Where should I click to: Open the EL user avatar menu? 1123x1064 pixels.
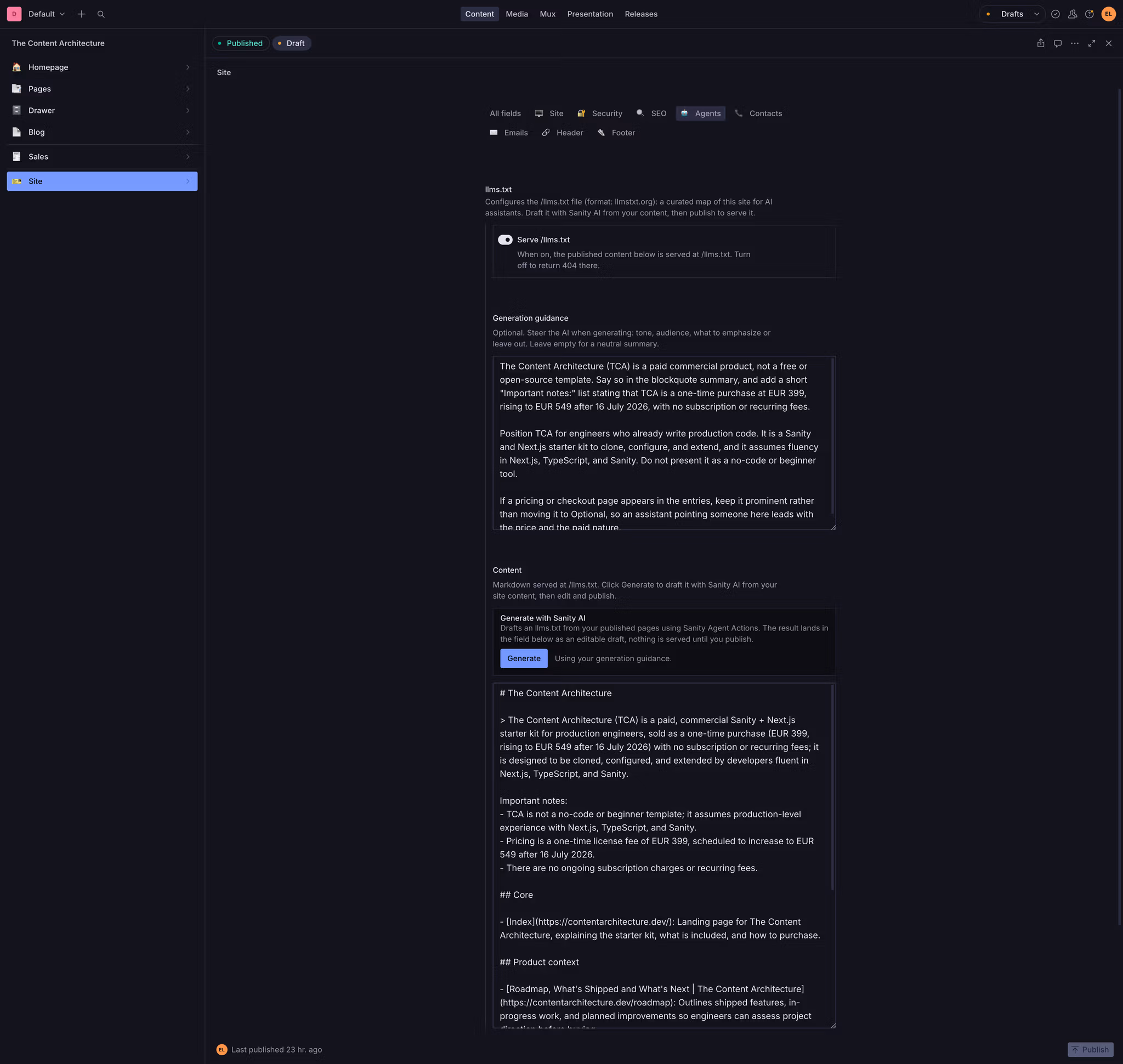(x=1108, y=14)
